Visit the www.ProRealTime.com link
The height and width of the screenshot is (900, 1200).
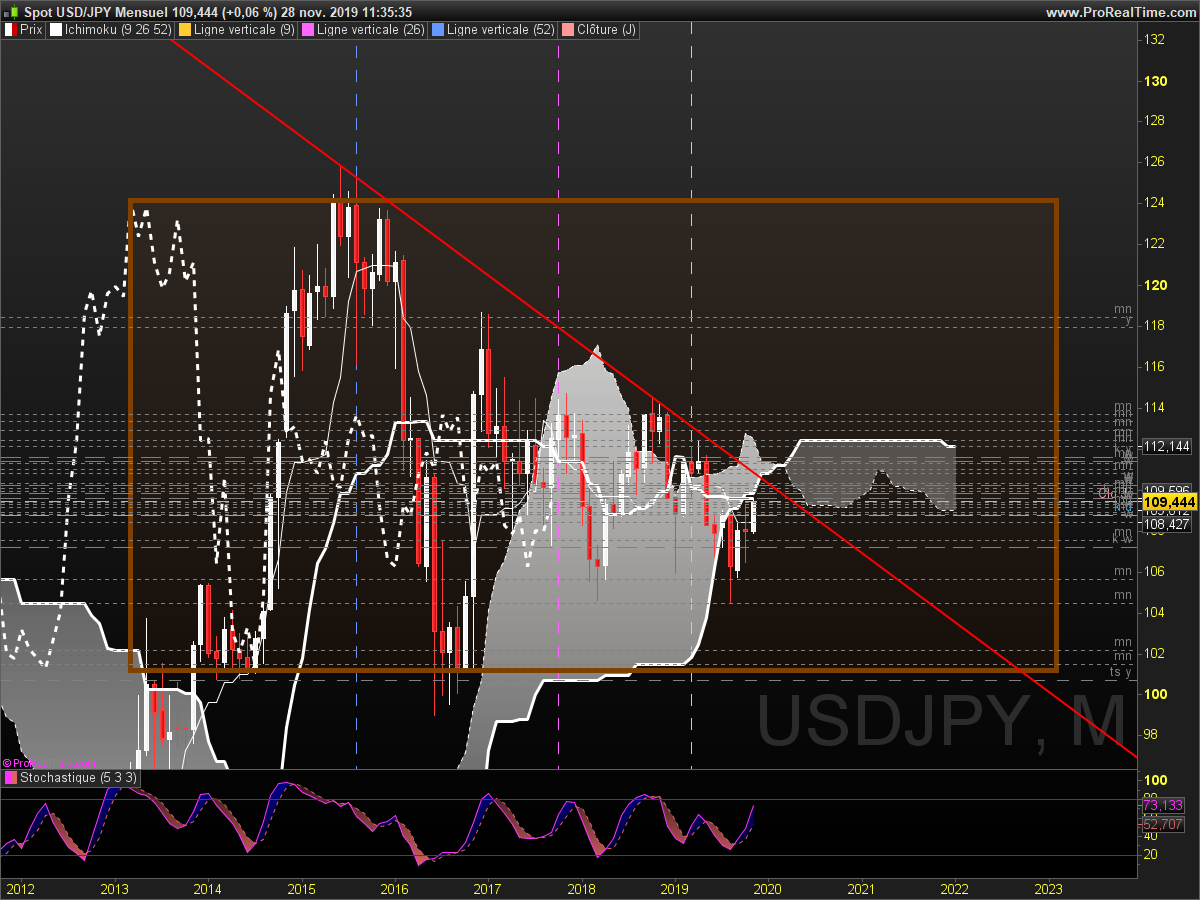click(x=1120, y=12)
